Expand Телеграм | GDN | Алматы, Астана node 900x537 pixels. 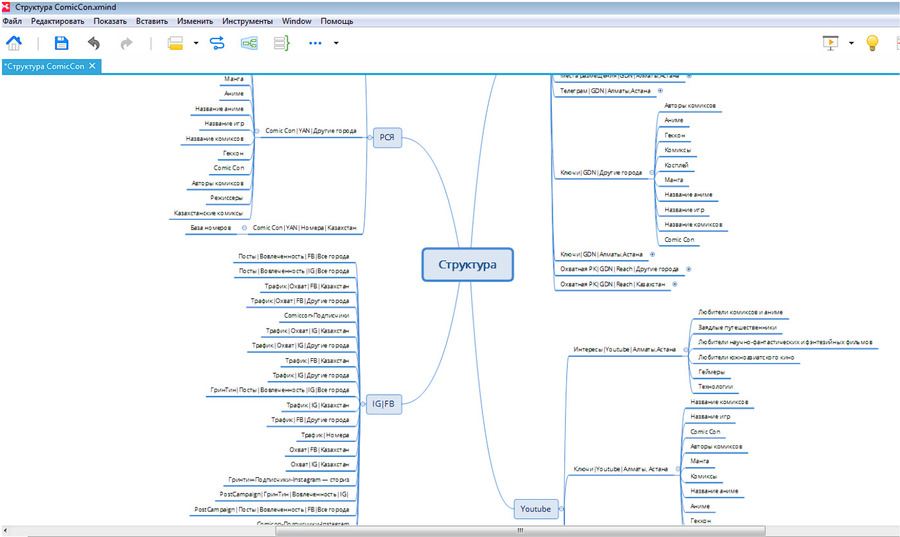(x=660, y=91)
